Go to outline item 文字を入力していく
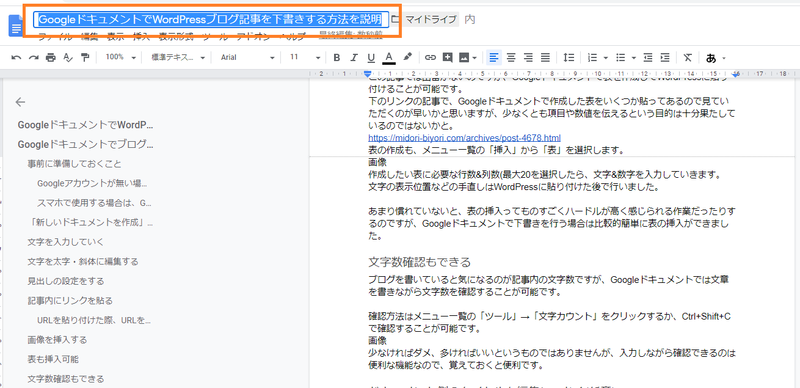Image resolution: width=800 pixels, height=388 pixels. pos(66,241)
